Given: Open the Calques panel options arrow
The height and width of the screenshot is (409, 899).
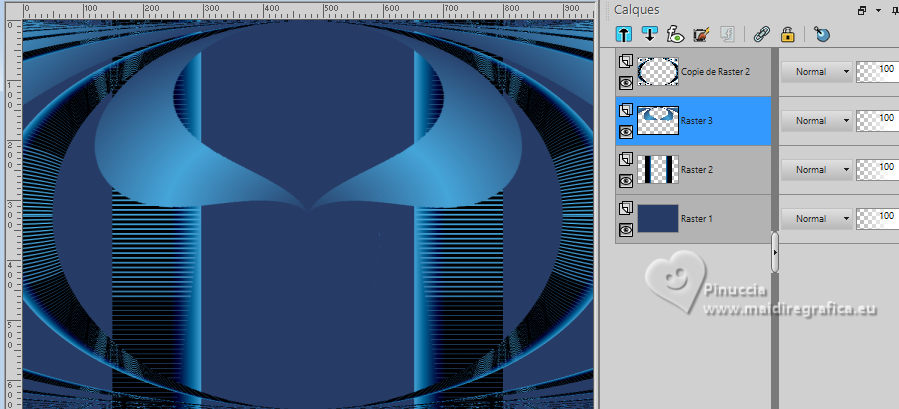Looking at the screenshot, I should point(878,10).
